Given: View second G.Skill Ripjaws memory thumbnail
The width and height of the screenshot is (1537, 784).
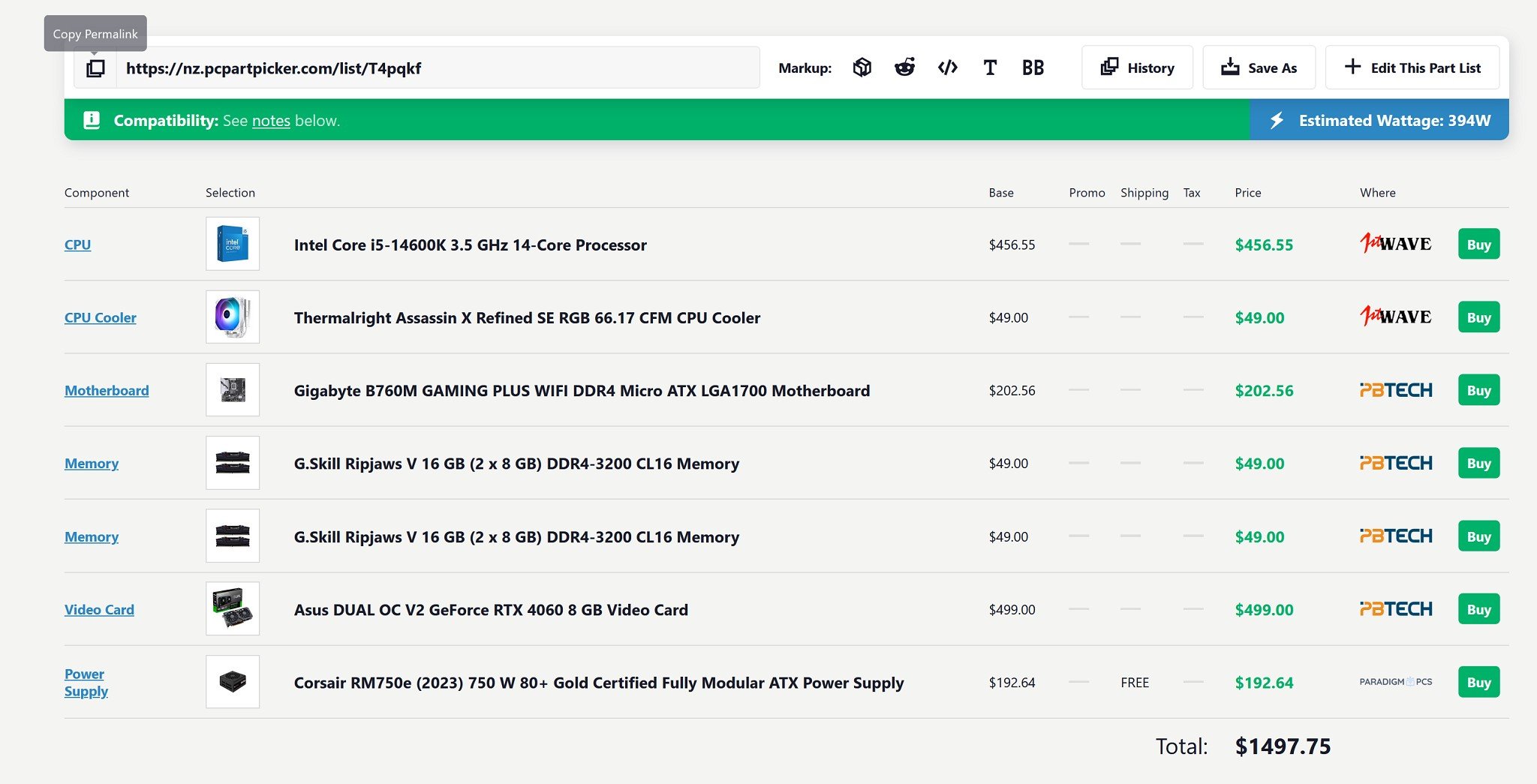Looking at the screenshot, I should (x=233, y=536).
